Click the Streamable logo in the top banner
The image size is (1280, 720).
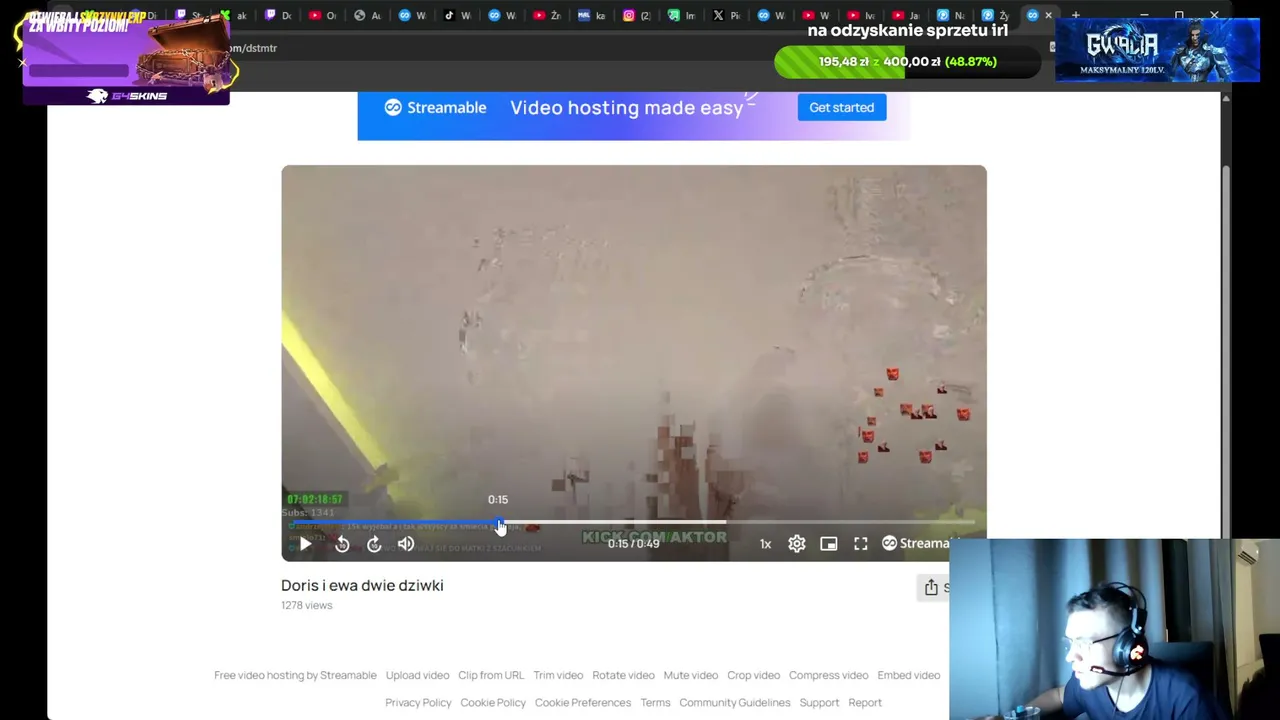pos(435,108)
